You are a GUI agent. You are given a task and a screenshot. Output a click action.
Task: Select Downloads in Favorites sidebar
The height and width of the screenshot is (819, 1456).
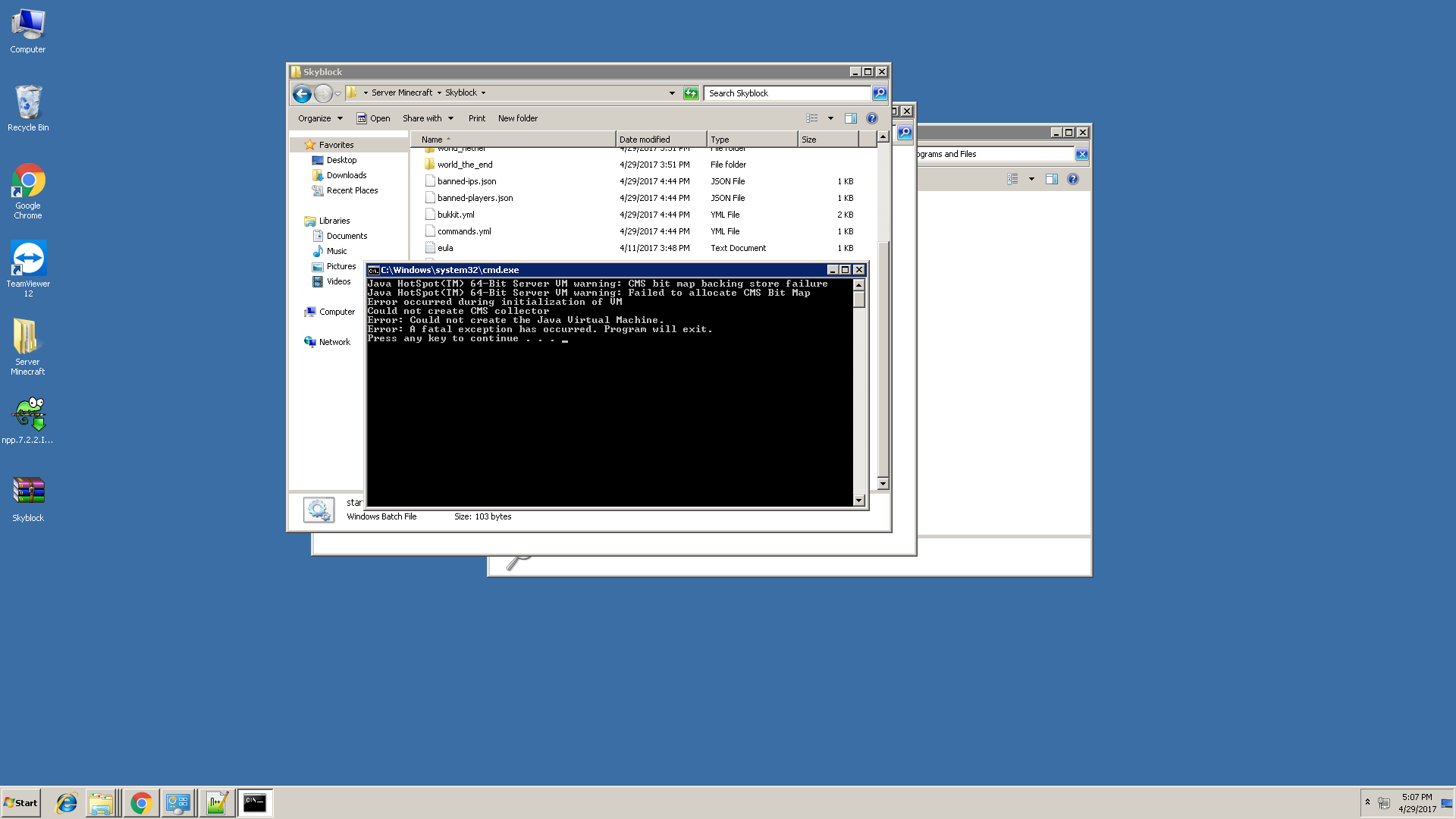(346, 175)
